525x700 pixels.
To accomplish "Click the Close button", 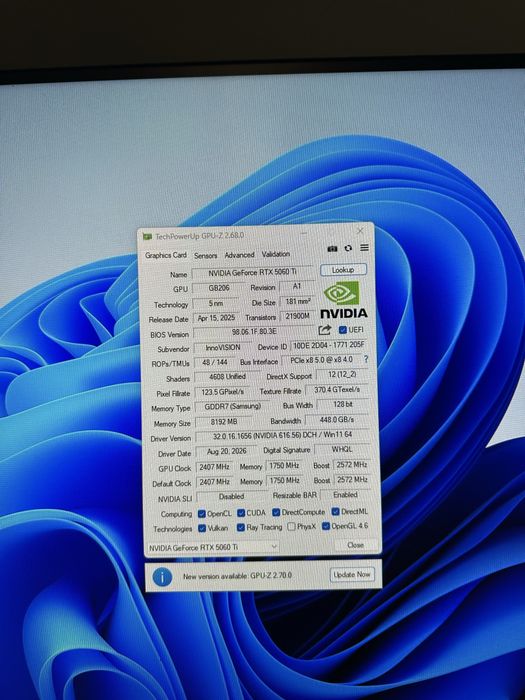I will [355, 545].
